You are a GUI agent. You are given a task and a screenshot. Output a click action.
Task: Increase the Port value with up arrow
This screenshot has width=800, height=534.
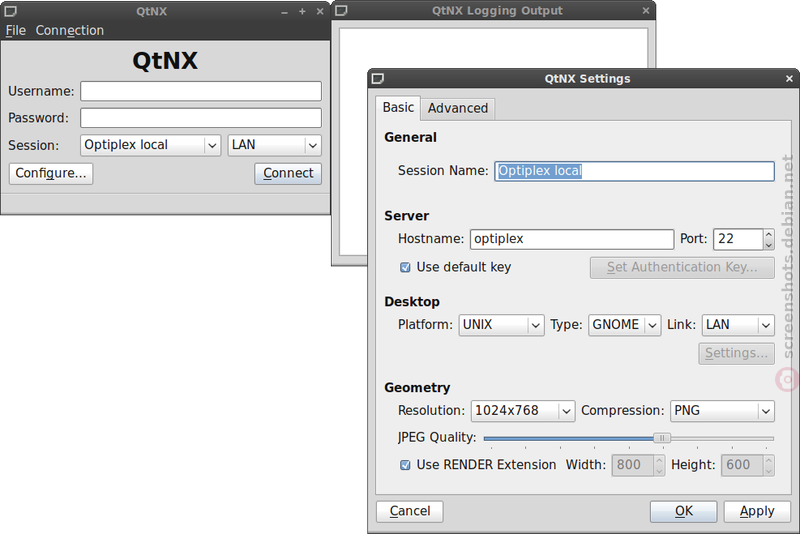tap(769, 234)
